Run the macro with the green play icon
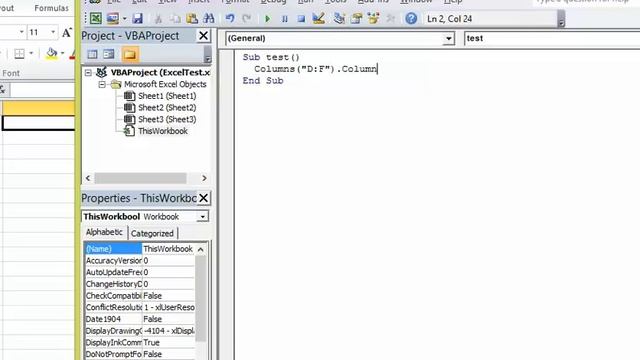The image size is (640, 360). 268,19
